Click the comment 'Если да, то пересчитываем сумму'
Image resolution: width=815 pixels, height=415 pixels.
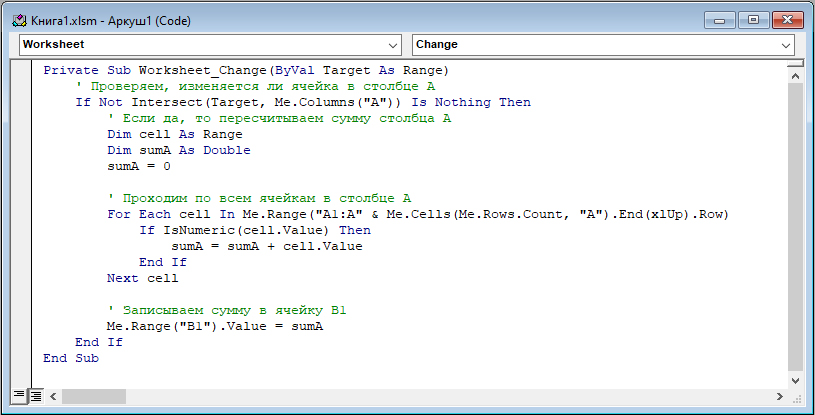point(279,118)
